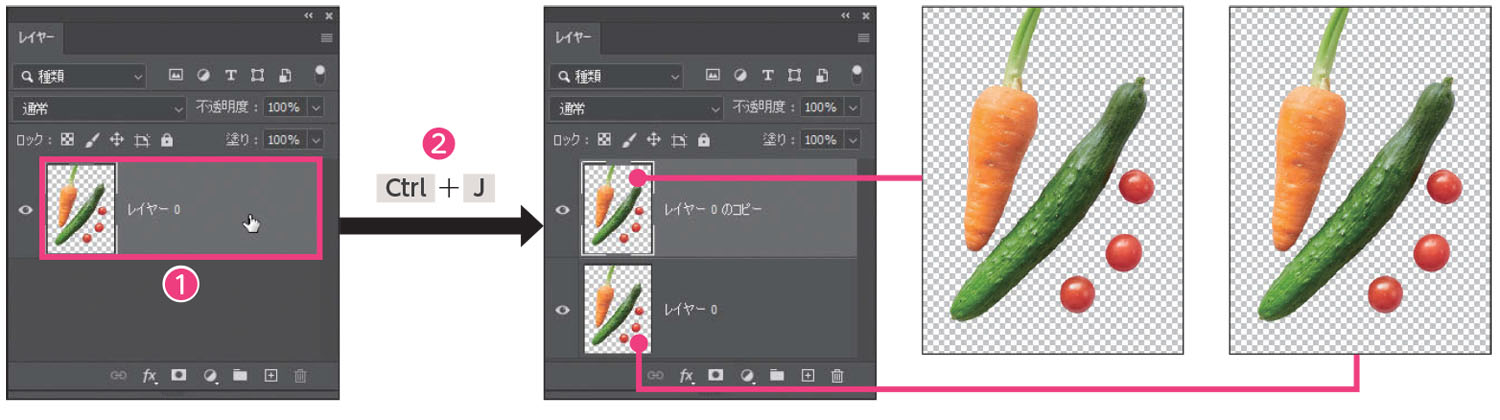Select レイヤー 0 のコピー layer name

click(x=713, y=210)
